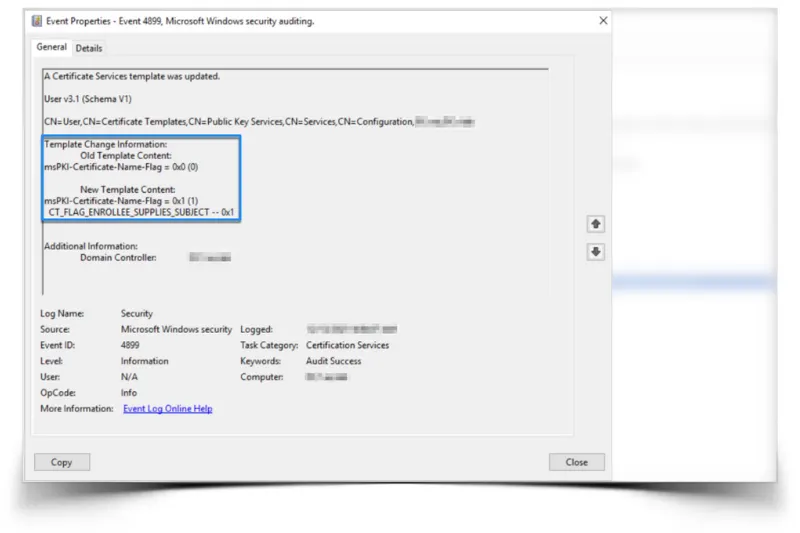Click the Event ID value '4899'

130,345
